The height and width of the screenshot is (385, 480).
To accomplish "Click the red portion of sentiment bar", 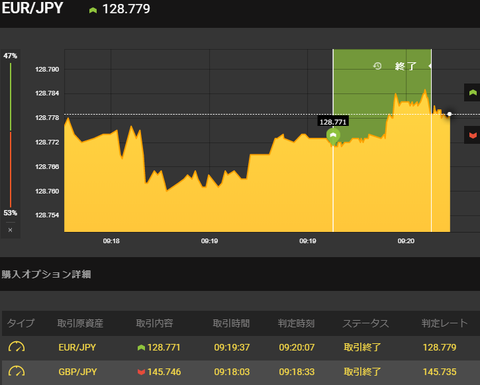I will [10, 170].
